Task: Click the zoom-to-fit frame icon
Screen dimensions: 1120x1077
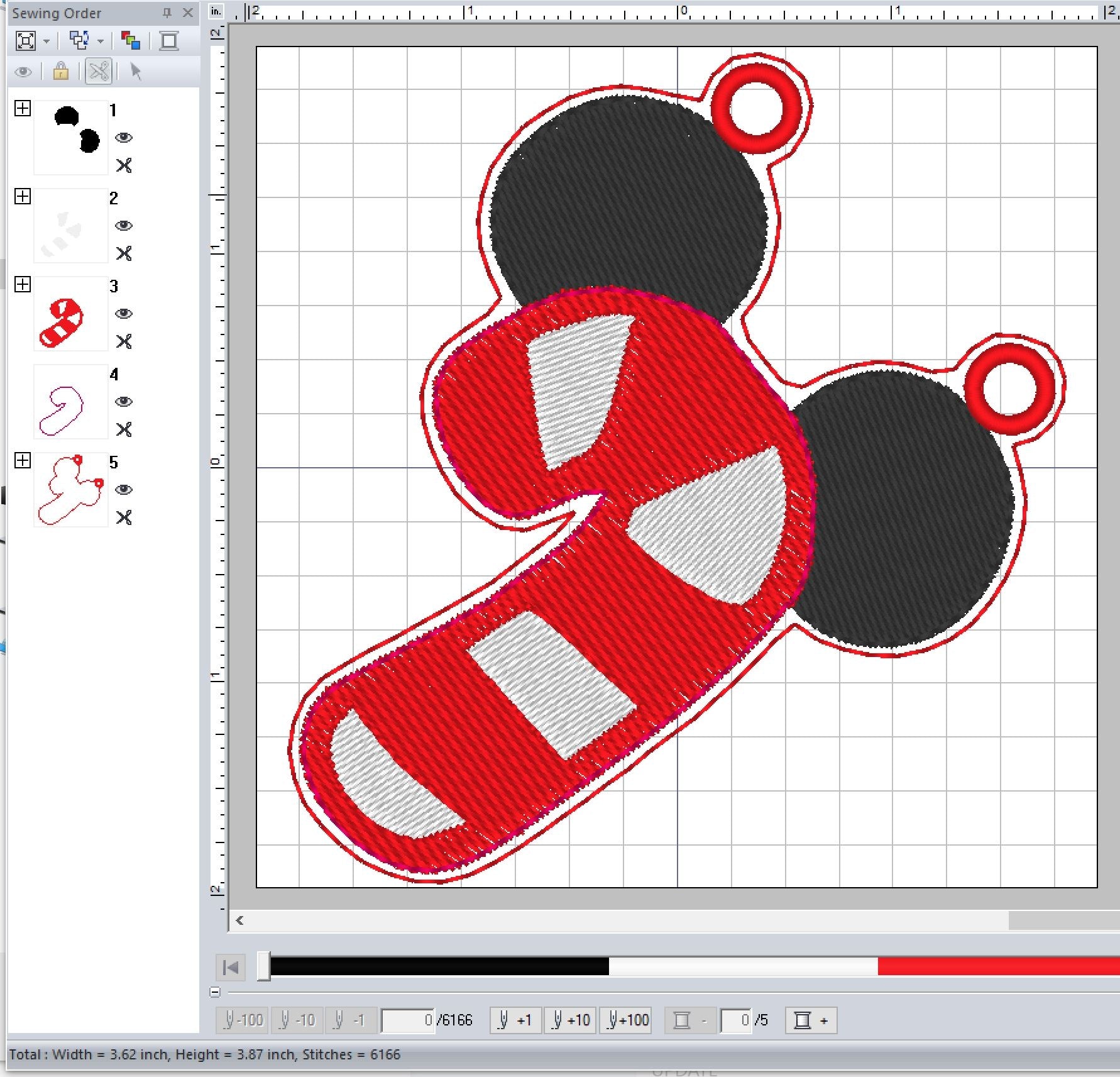Action: (x=25, y=41)
